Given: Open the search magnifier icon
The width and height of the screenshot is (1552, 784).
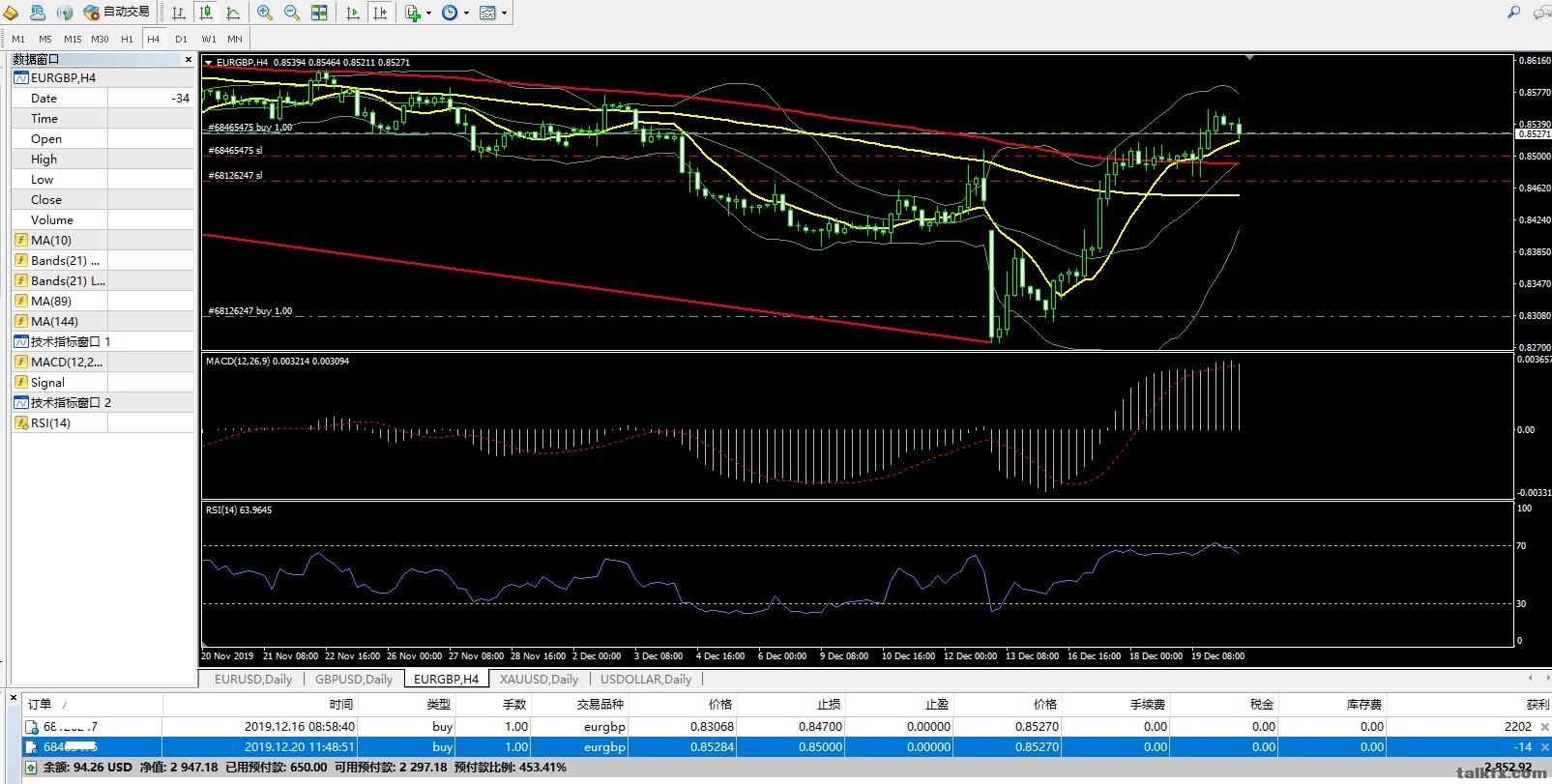Looking at the screenshot, I should pyautogui.click(x=1514, y=12).
